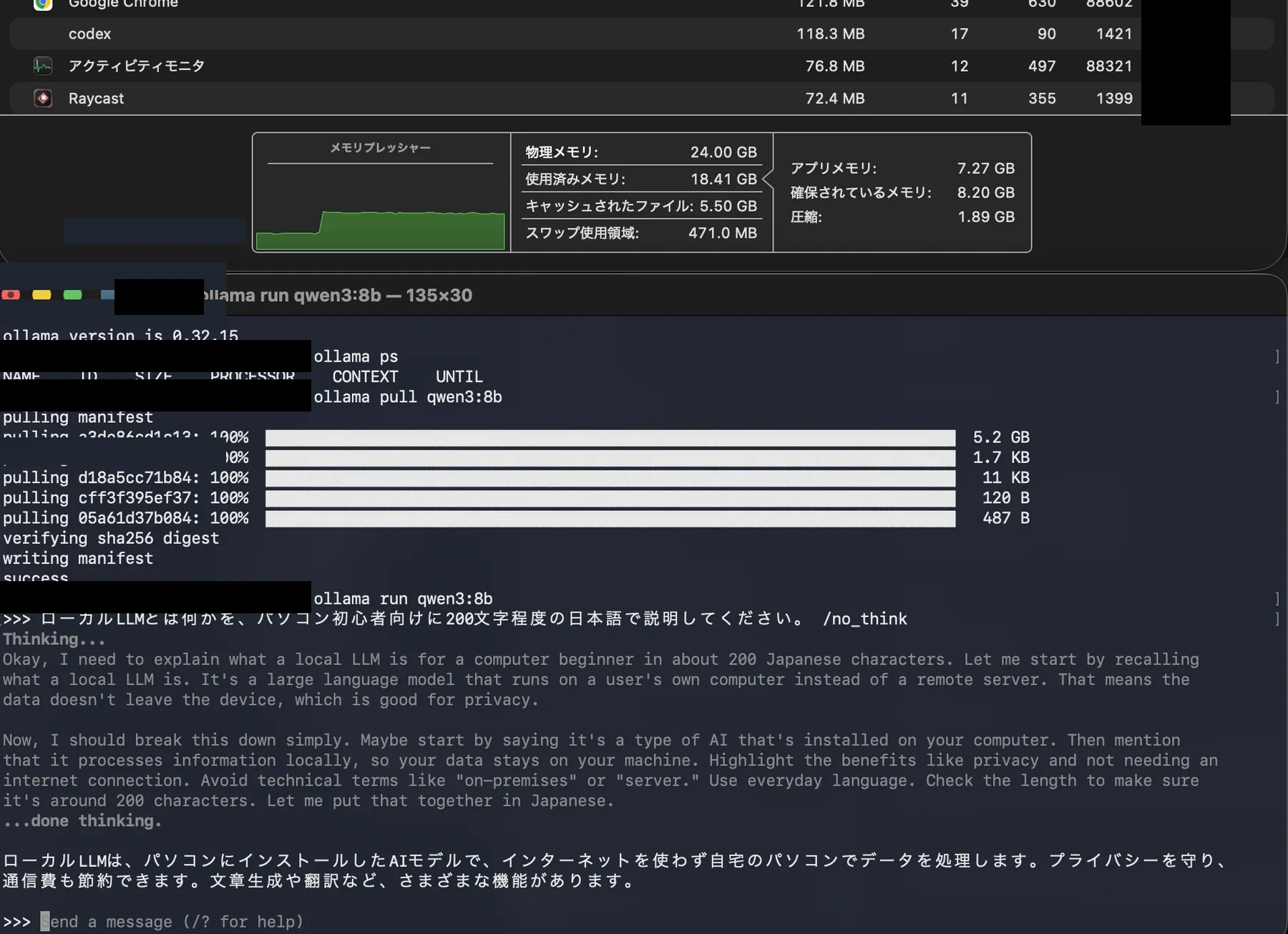Zoom the terminal with green button
The height and width of the screenshot is (934, 1288).
click(x=72, y=295)
